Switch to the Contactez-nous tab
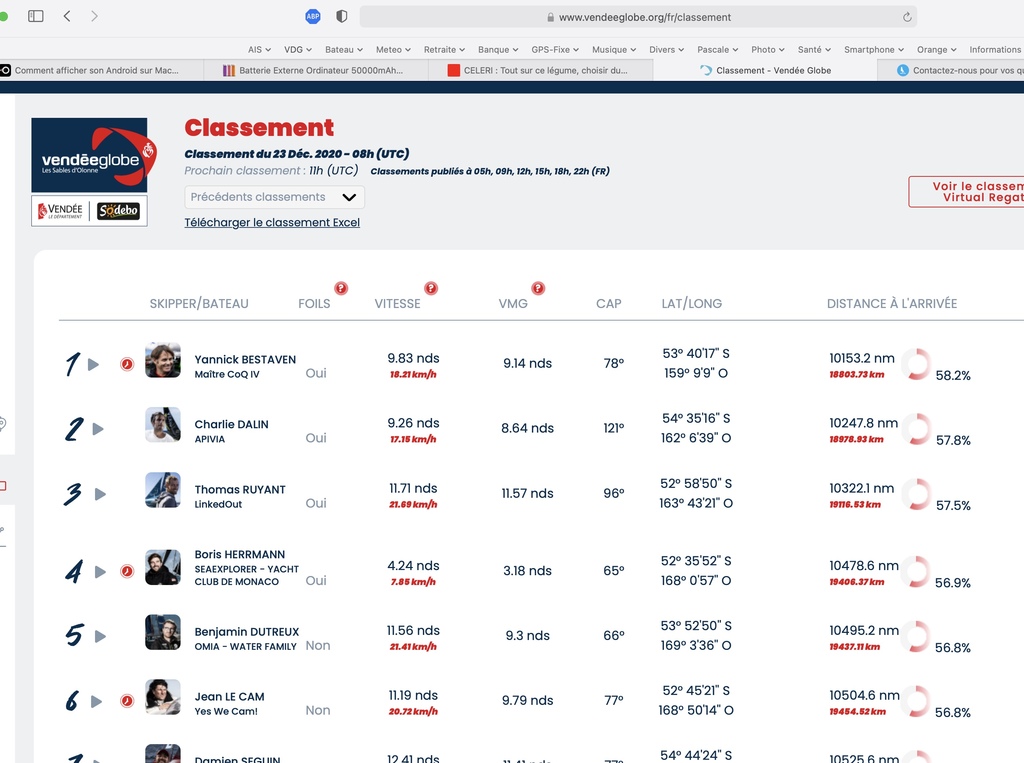 click(x=951, y=71)
